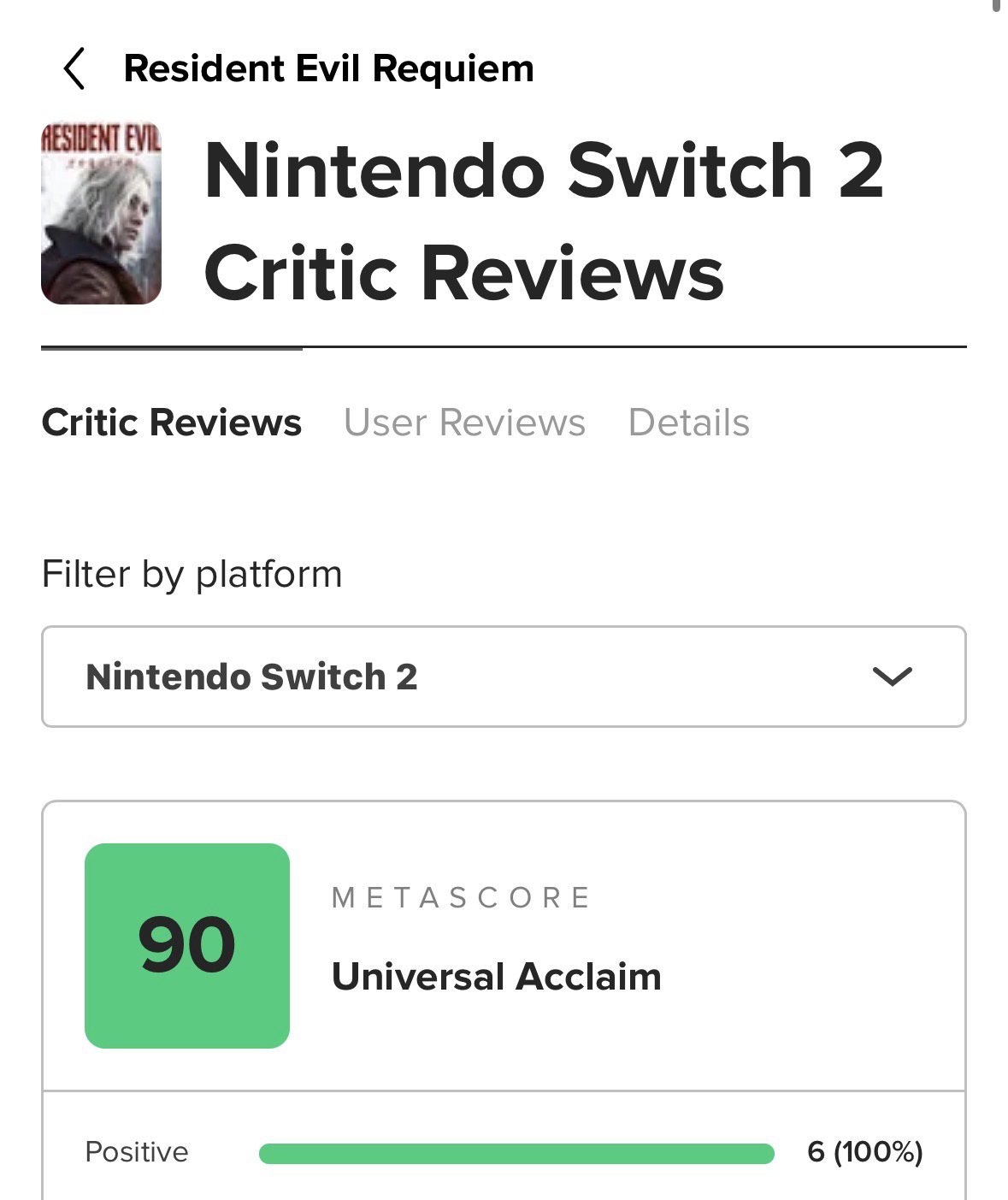Click the Nintendo Switch 2 Critic Reviews heading
This screenshot has height=1200, width=1008.
tap(543, 221)
